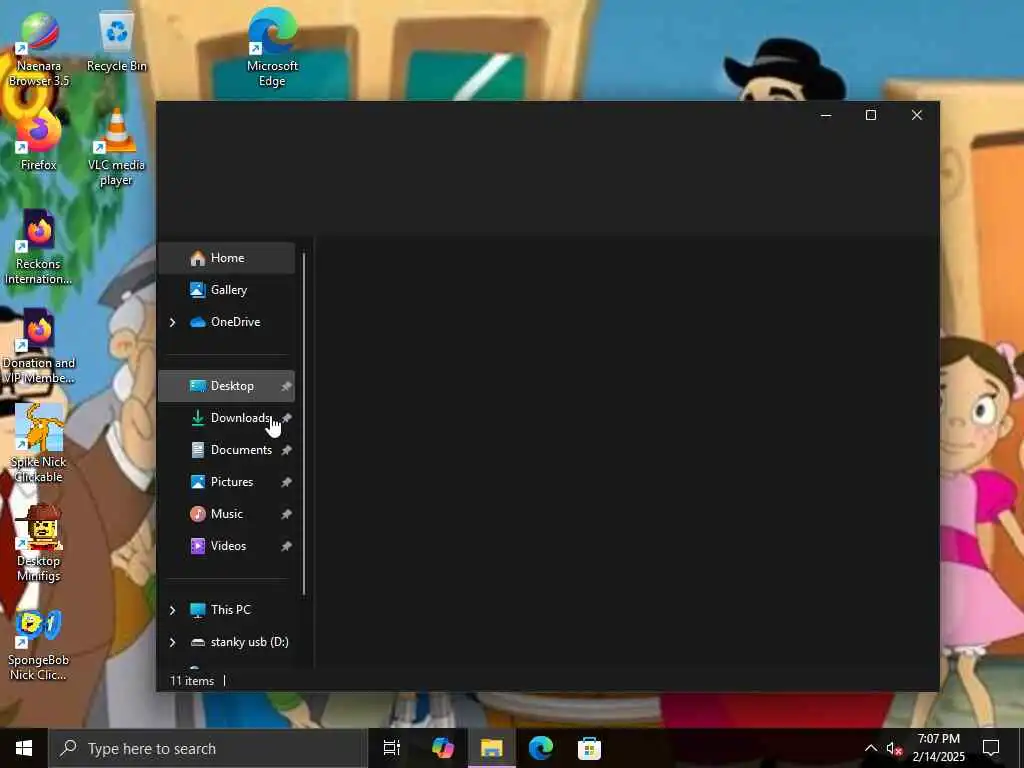Click the navigation pane scrollbar
Image resolution: width=1024 pixels, height=768 pixels.
point(304,424)
